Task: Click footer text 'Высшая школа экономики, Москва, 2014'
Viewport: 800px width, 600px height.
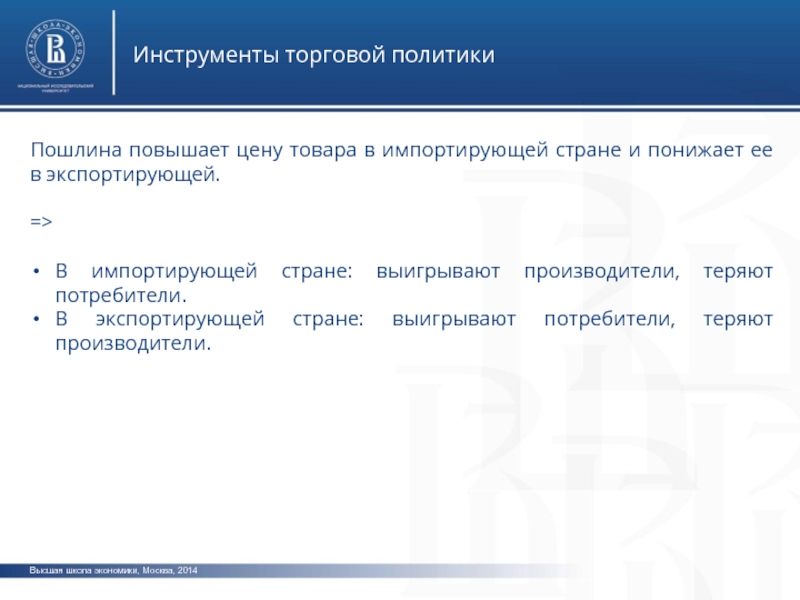Action: pyautogui.click(x=113, y=570)
